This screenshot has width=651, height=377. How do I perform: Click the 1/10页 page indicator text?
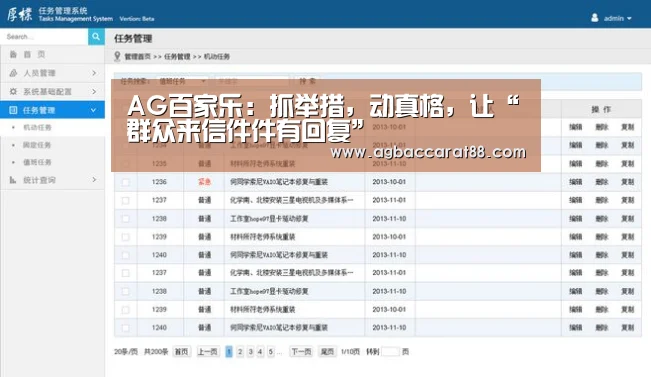[x=350, y=352]
